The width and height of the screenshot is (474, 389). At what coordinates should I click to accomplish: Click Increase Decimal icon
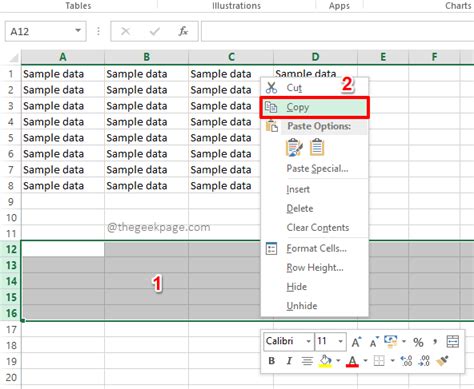tap(406, 361)
